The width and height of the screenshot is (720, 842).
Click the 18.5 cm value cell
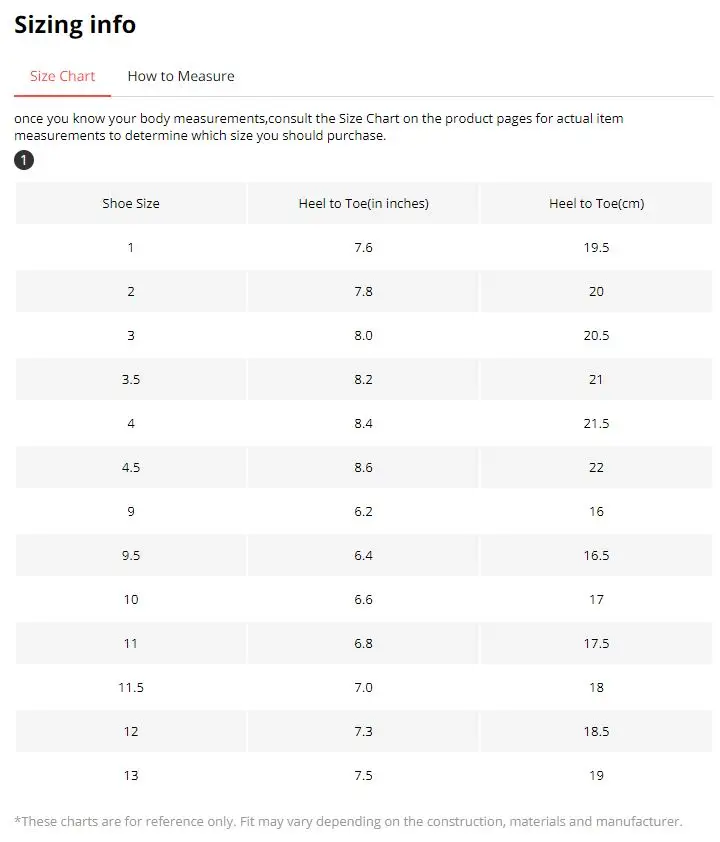[x=596, y=731]
